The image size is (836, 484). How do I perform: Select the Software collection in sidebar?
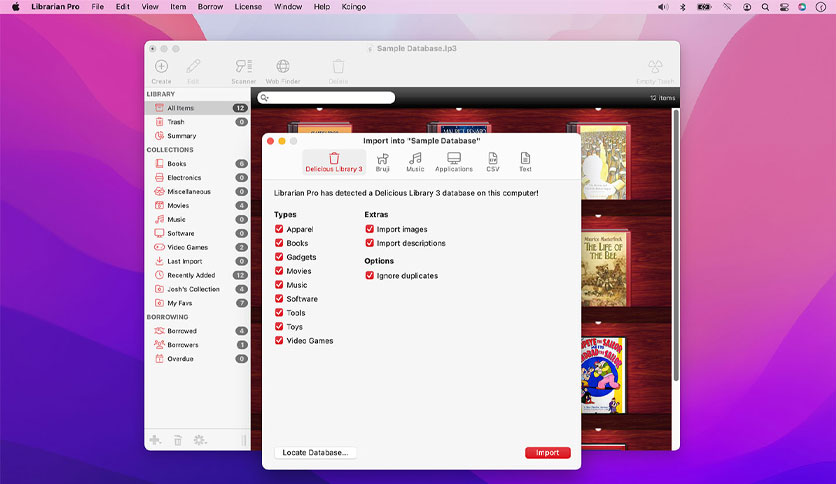198,233
